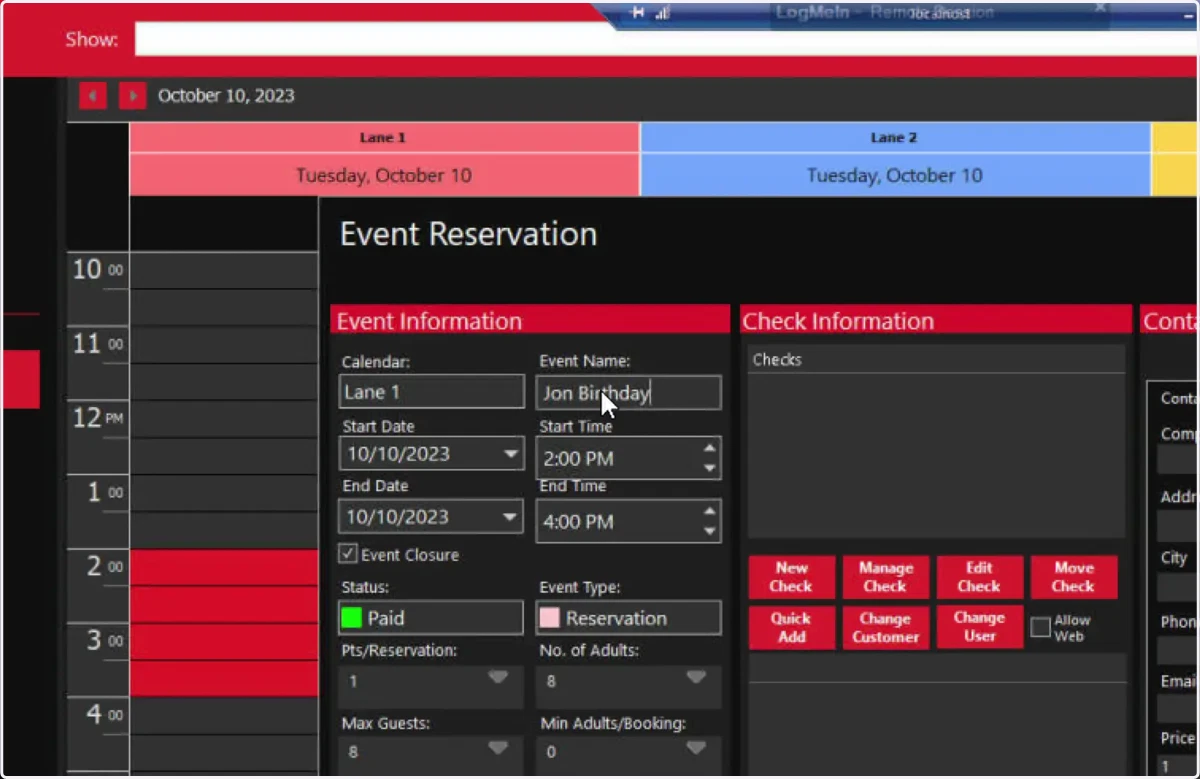Viewport: 1200px width, 779px height.
Task: Click the pink Reservation color swatch
Action: pyautogui.click(x=549, y=618)
